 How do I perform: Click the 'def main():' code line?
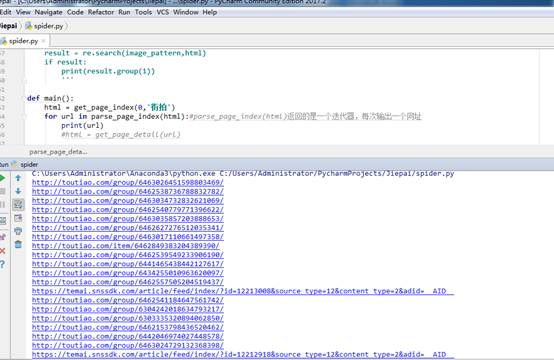point(50,98)
